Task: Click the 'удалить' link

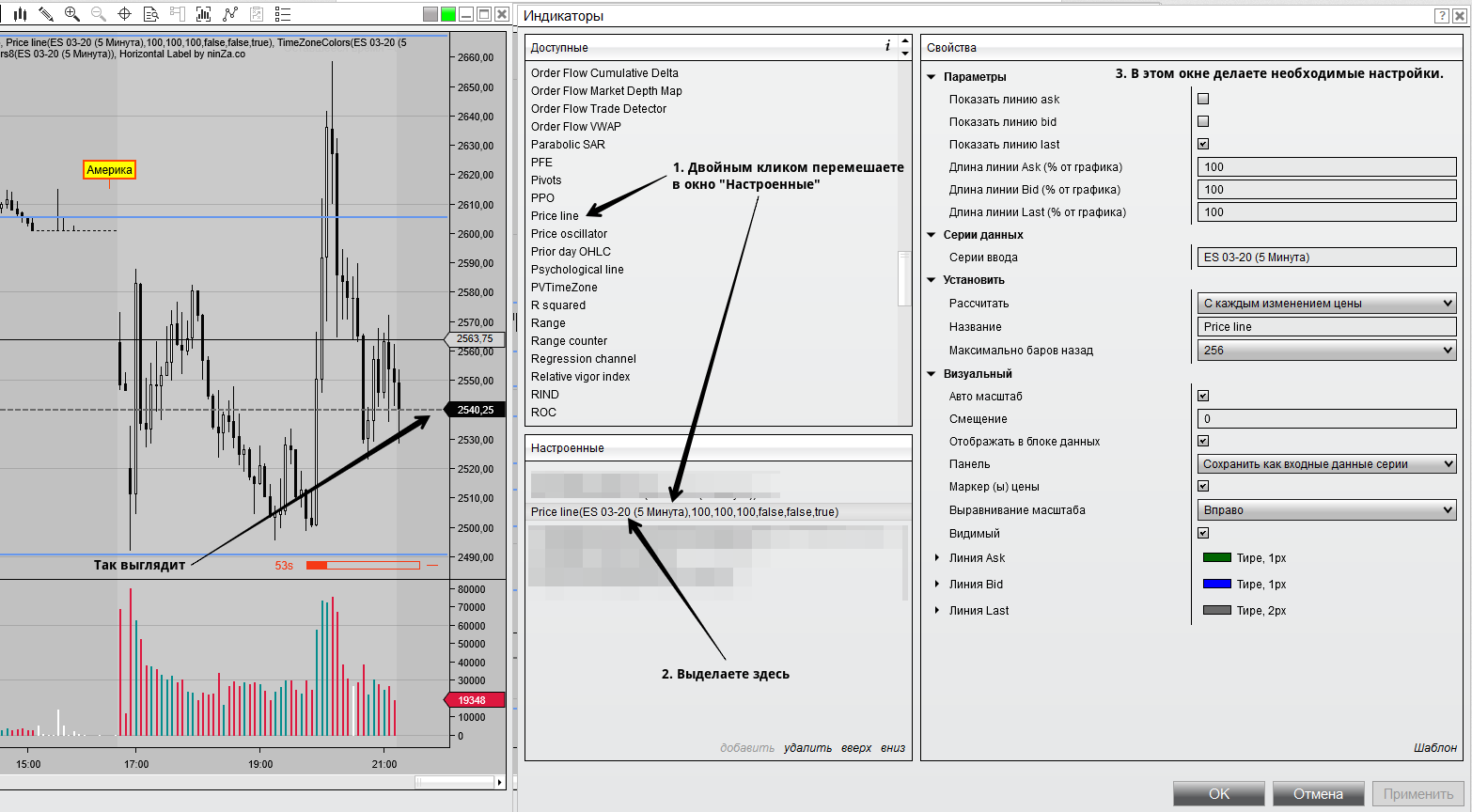Action: coord(807,748)
